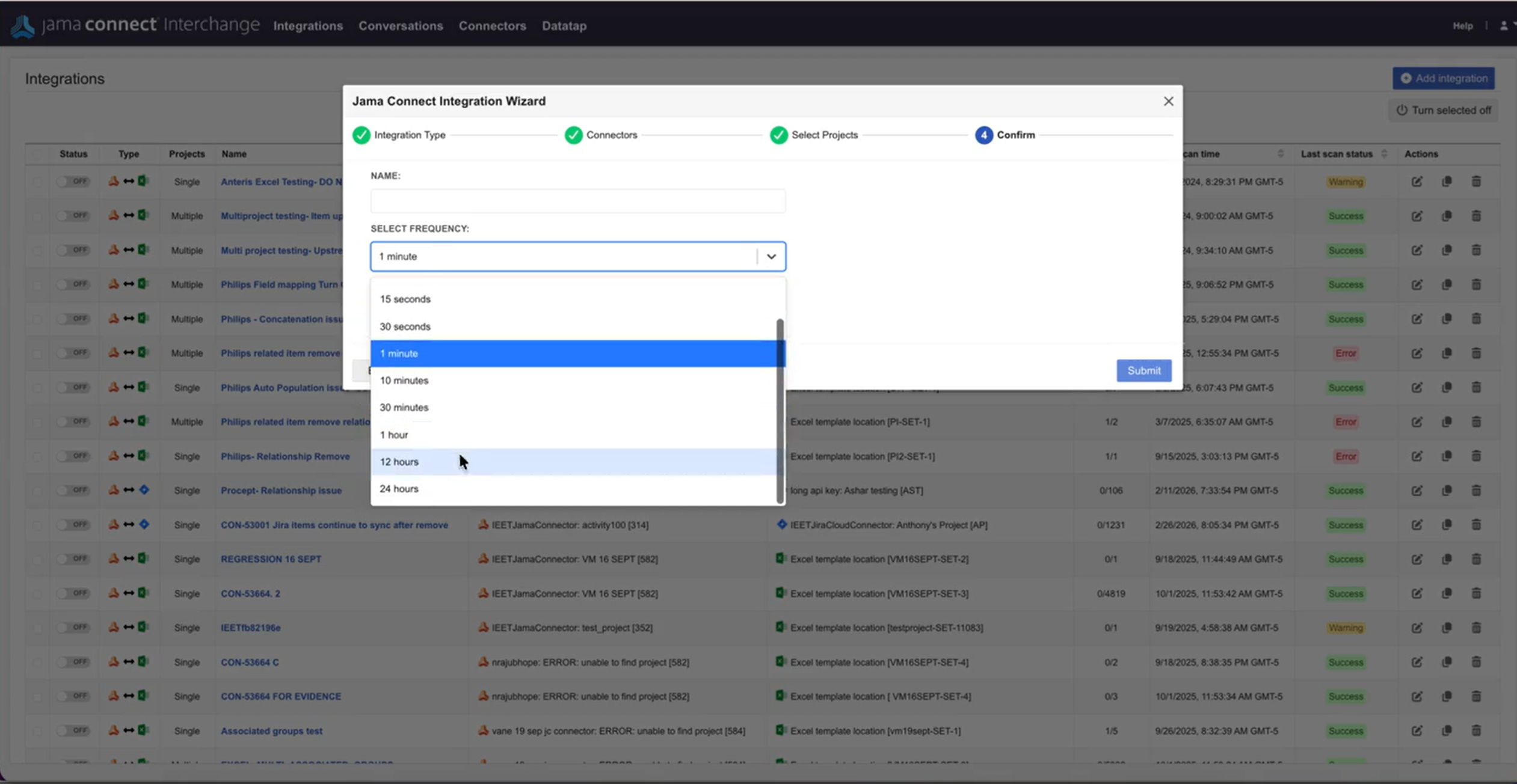Edit the CON-53664 FOR EVIDENCE integration
The height and width of the screenshot is (784, 1517).
(1417, 696)
